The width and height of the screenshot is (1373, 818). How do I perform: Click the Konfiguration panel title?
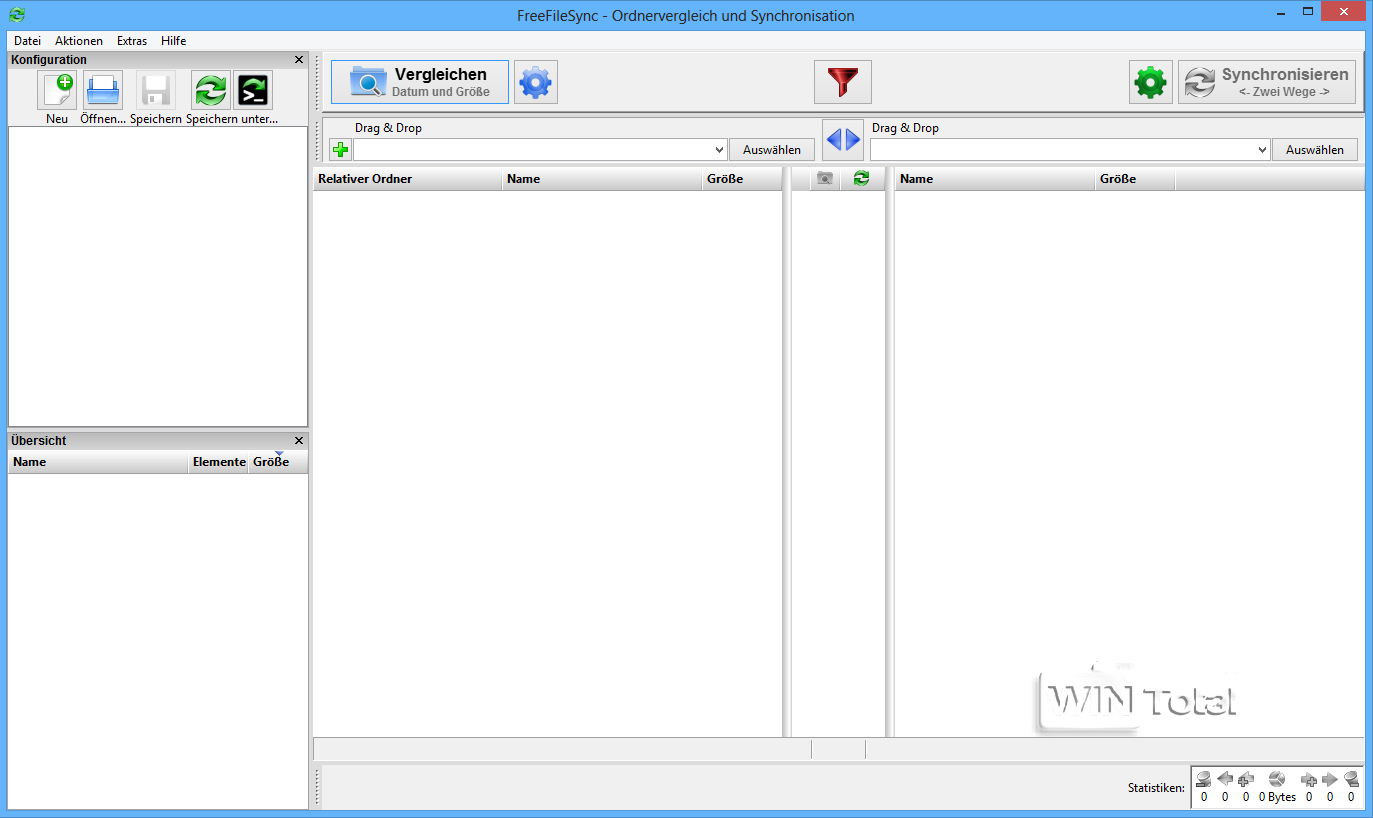tap(49, 60)
